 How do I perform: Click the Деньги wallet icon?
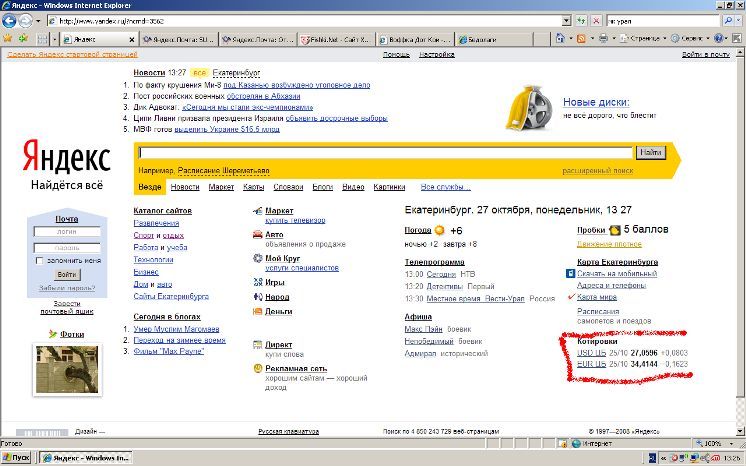point(257,311)
